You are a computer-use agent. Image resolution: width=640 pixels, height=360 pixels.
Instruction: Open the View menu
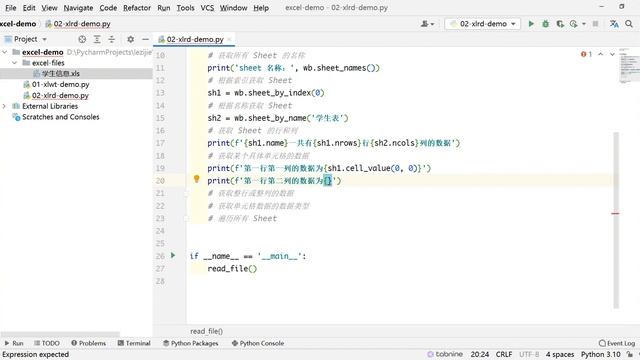[x=49, y=8]
